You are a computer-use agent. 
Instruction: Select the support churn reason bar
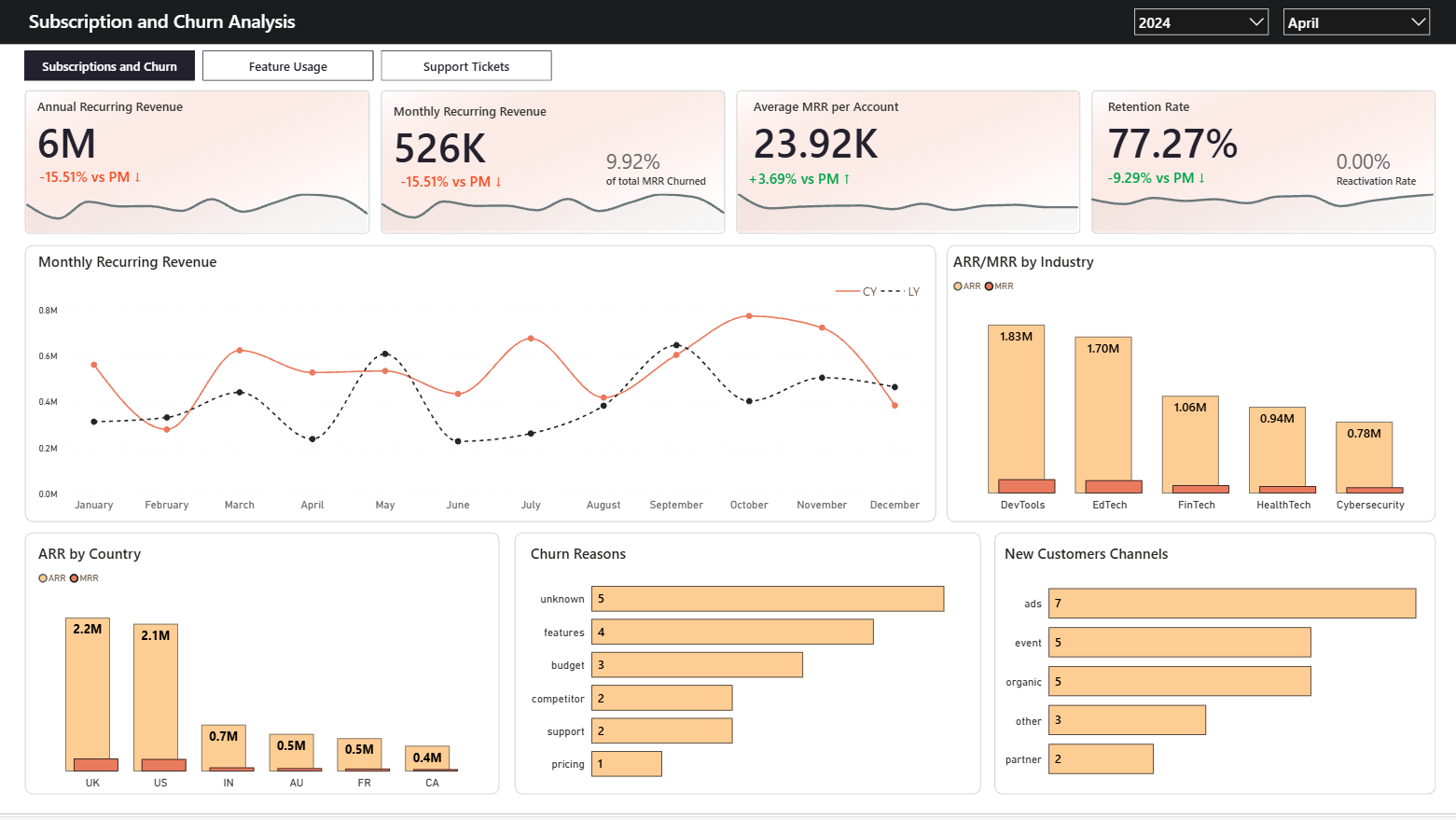tap(661, 730)
